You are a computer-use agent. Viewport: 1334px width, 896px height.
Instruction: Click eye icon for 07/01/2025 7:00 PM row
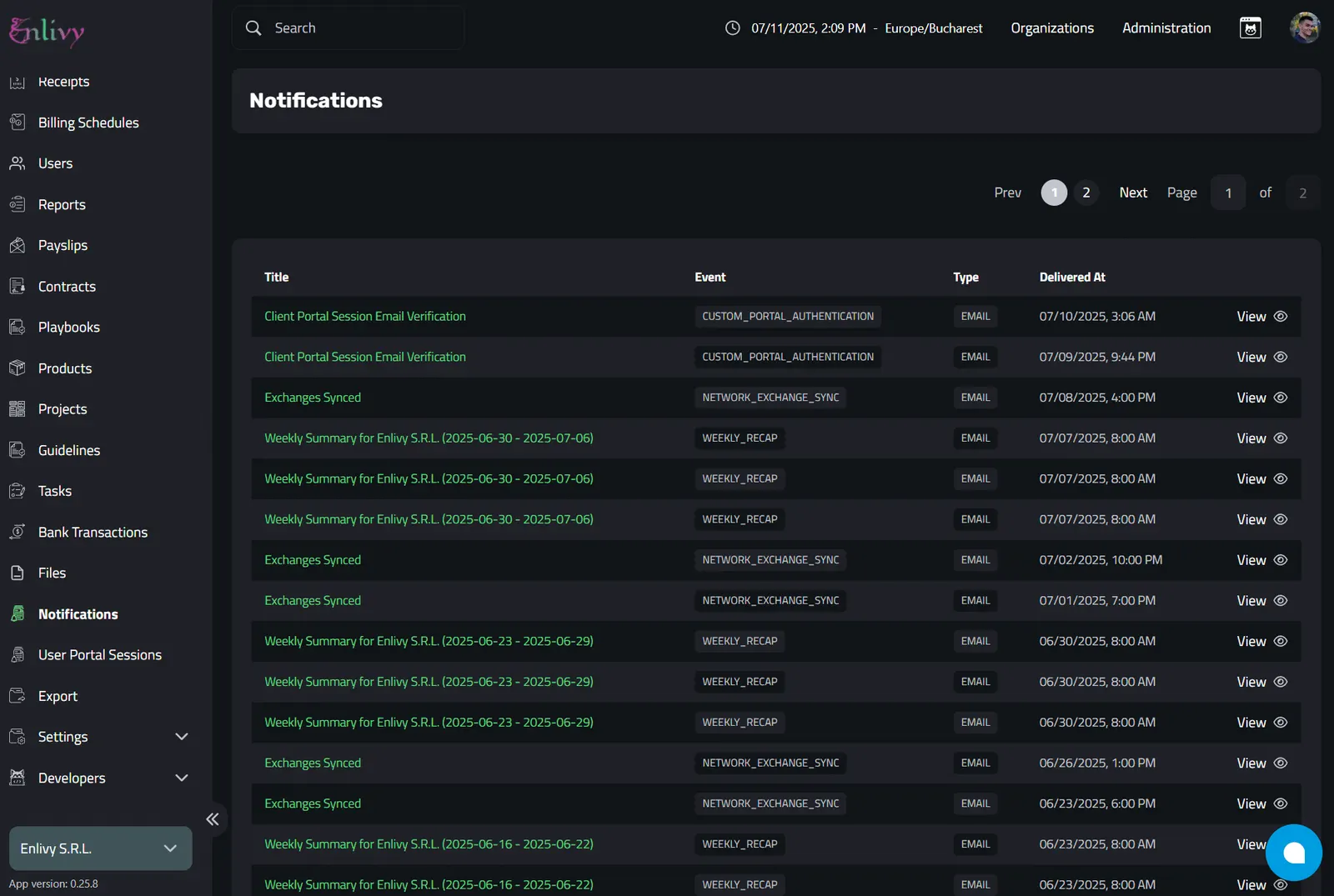tap(1281, 600)
